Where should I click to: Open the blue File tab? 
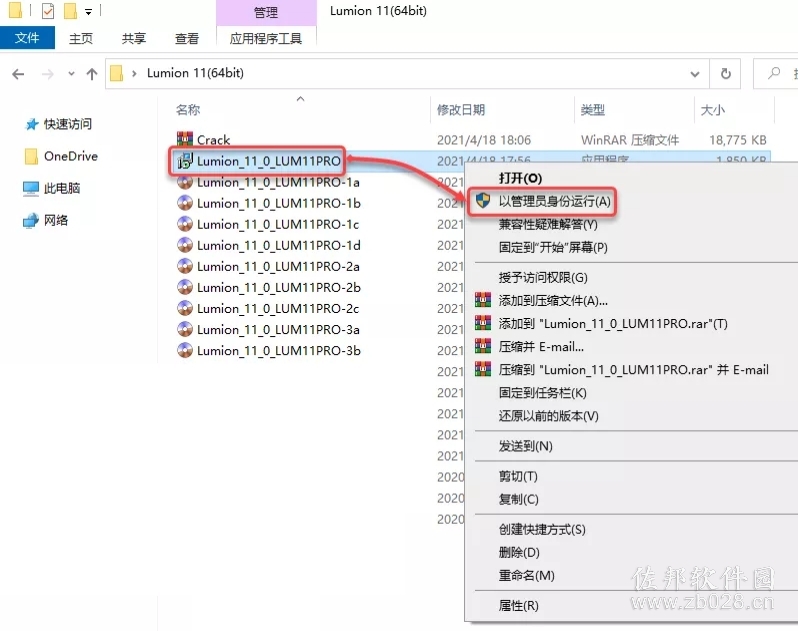coord(27,38)
